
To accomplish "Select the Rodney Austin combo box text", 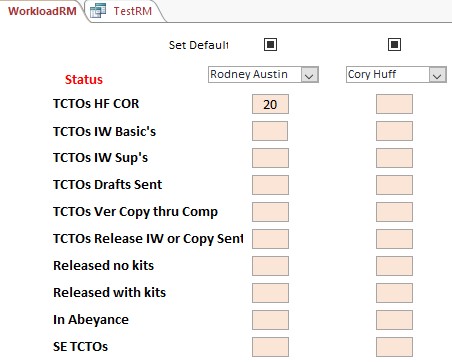I will pos(255,75).
